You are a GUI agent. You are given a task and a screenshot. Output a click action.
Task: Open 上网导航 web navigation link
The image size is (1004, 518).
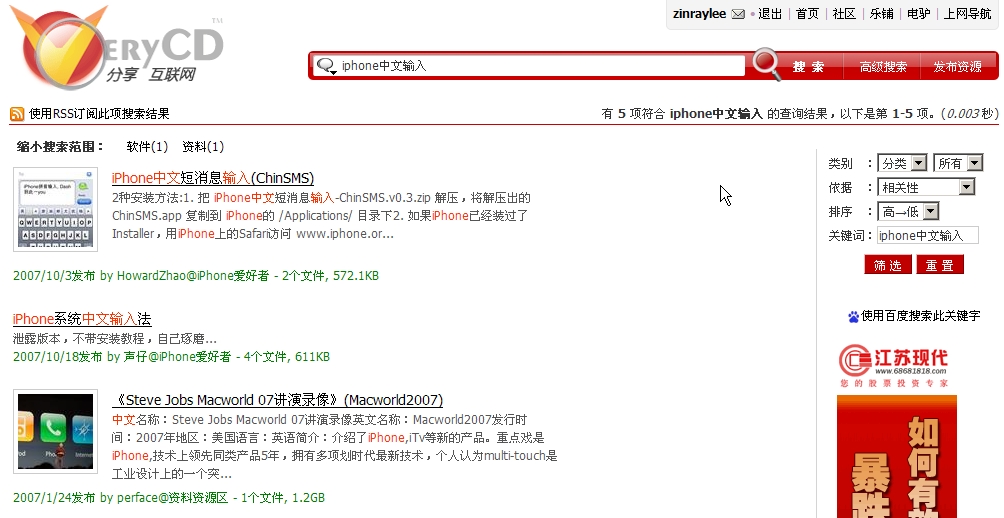point(968,14)
